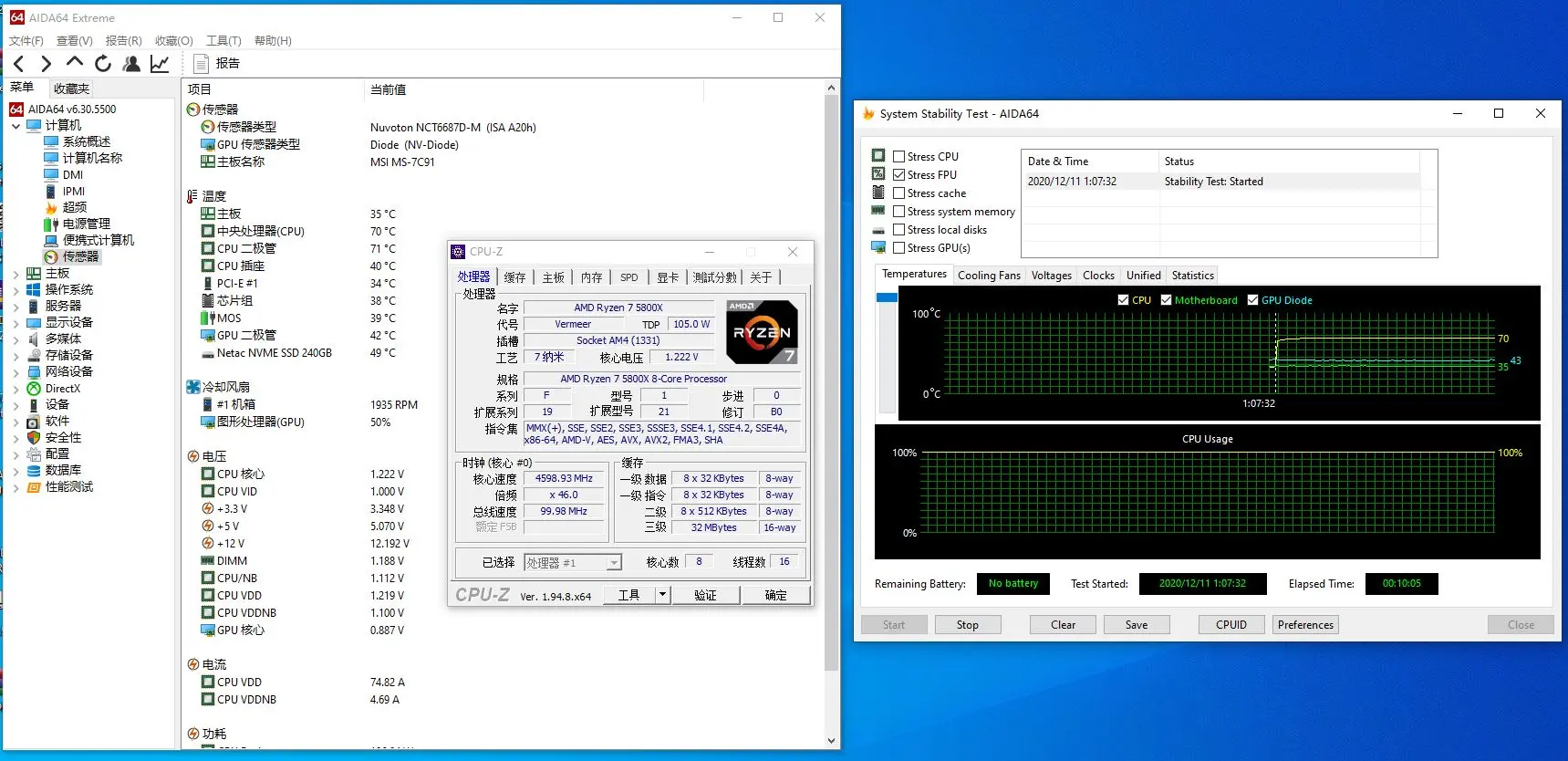Click the blue graph position slider
This screenshot has height=761, width=1568.
click(887, 297)
